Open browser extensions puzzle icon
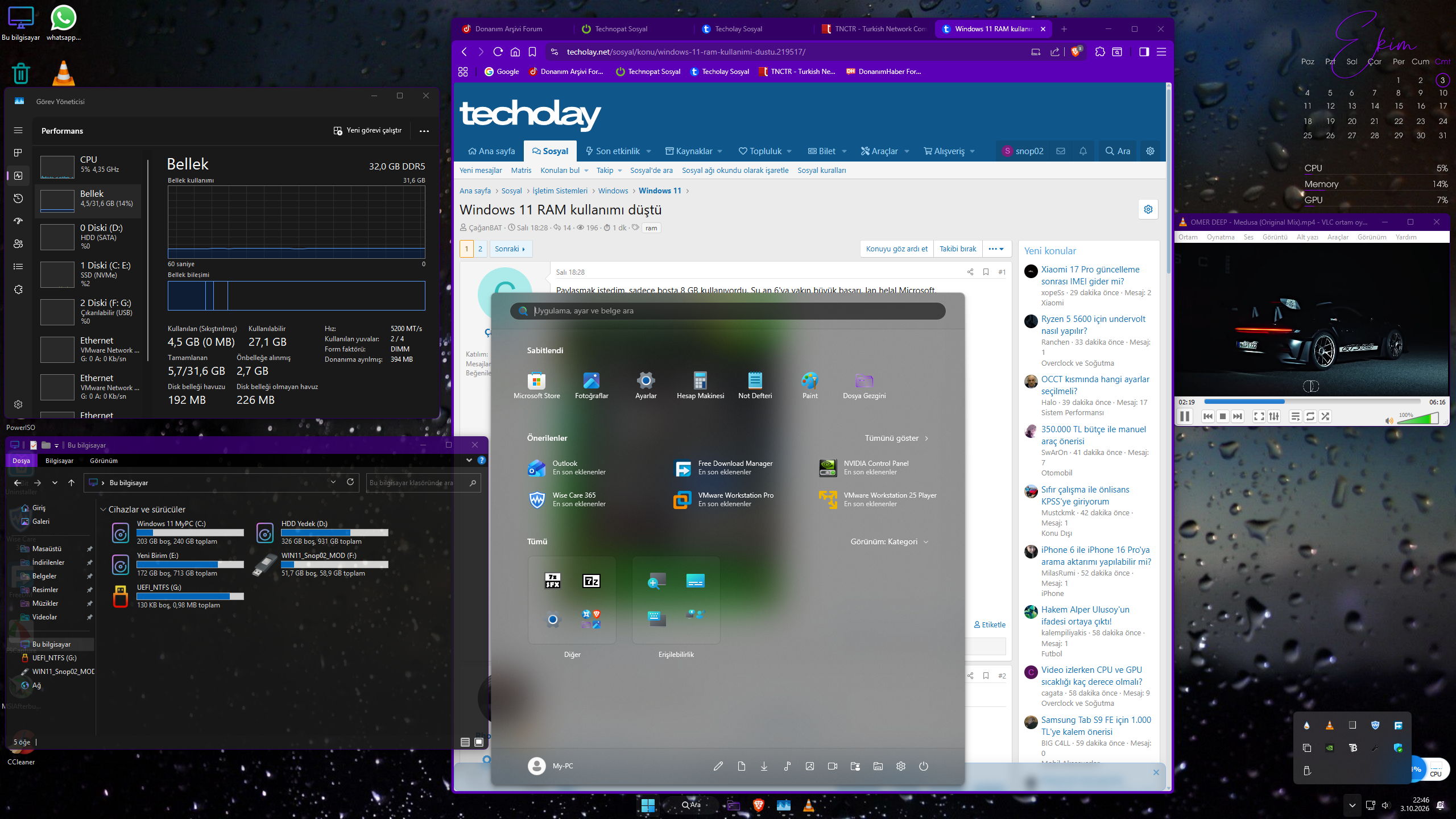 [1100, 52]
